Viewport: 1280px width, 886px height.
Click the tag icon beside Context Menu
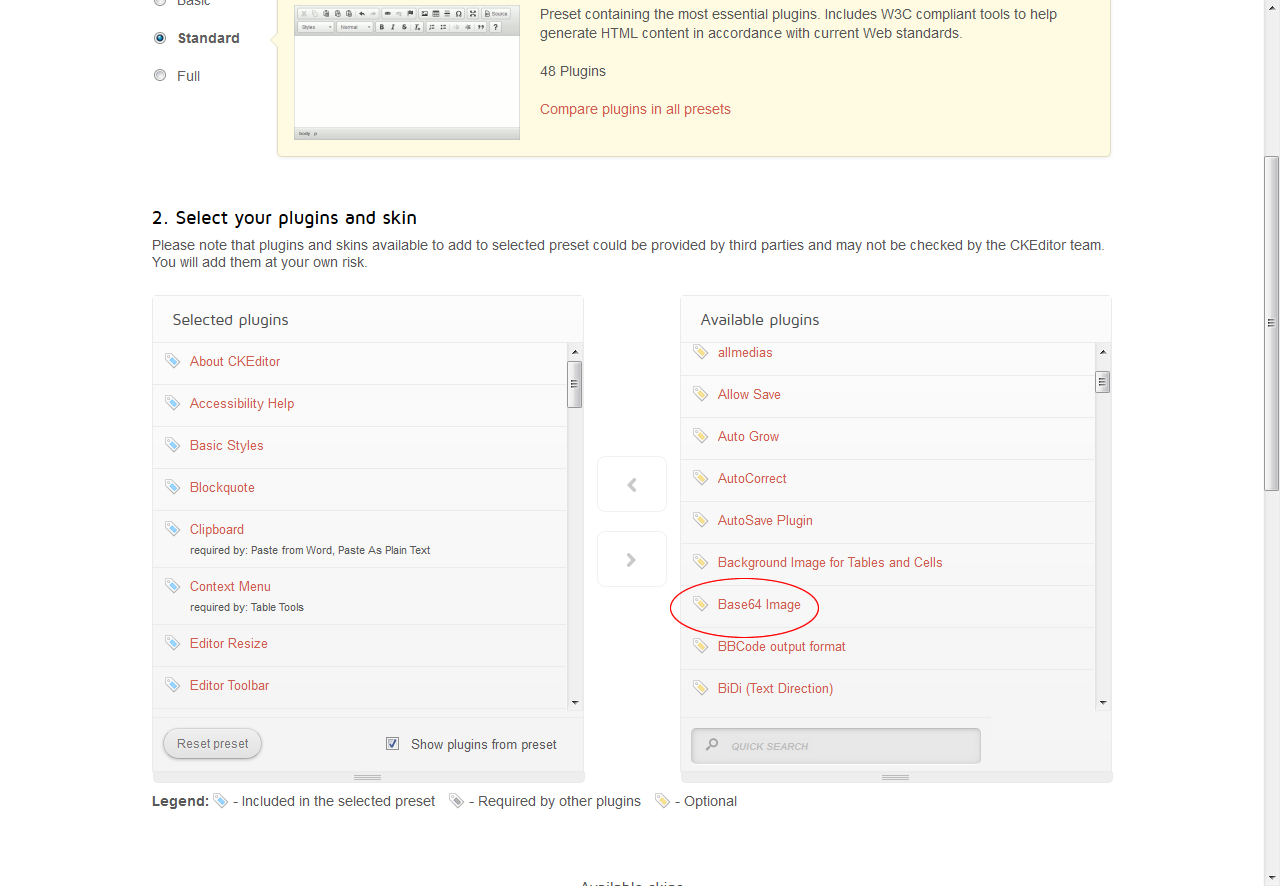172,586
